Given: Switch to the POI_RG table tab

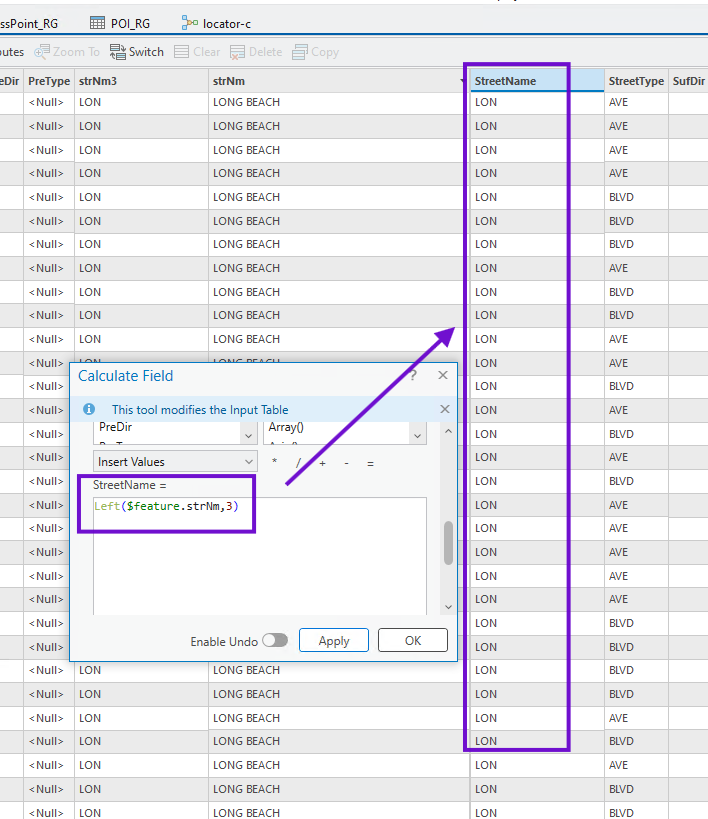Looking at the screenshot, I should [x=120, y=22].
